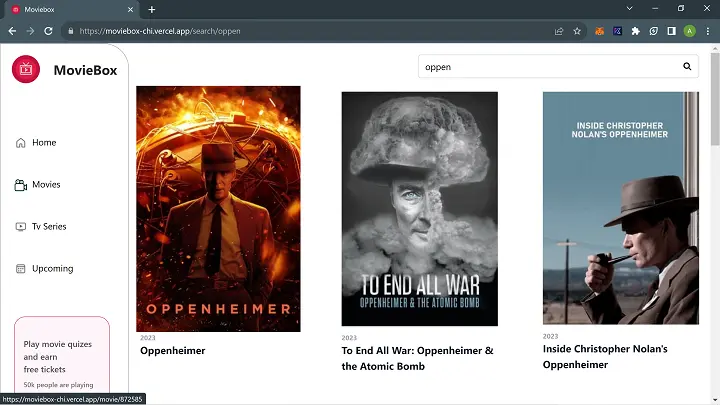Click 2023 year under Oppenheimer
Screen dimensions: 720x405
click(x=148, y=338)
